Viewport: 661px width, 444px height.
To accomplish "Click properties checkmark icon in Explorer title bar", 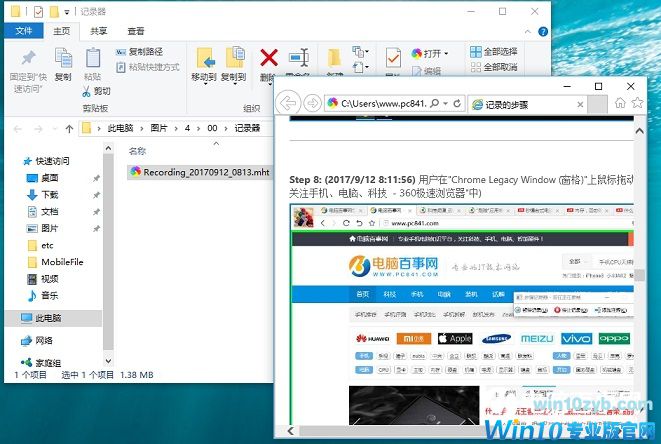I will pyautogui.click(x=38, y=12).
